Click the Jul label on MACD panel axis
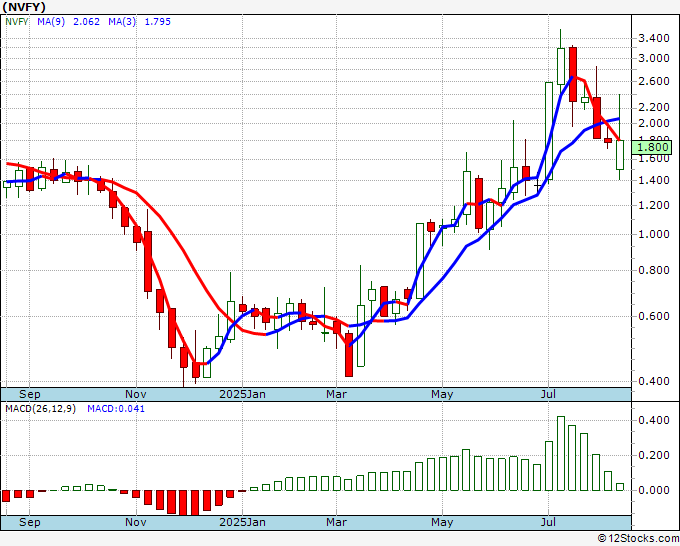 549,522
